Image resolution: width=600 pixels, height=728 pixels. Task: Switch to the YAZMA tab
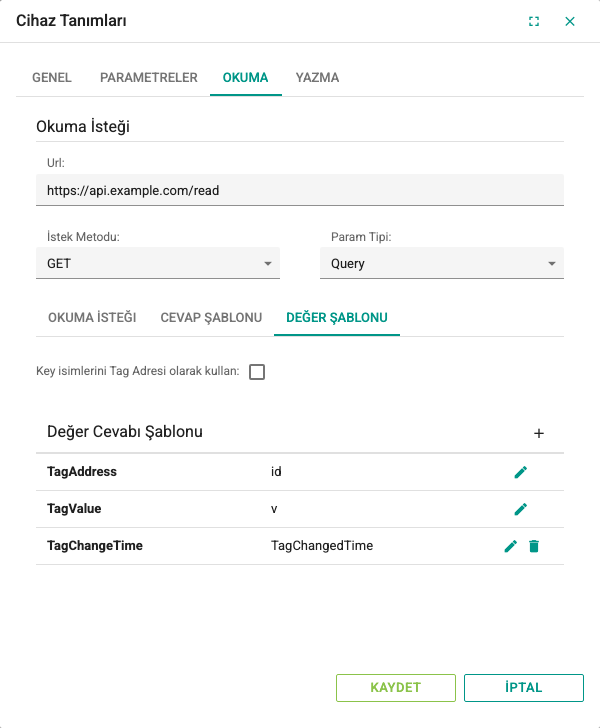(x=317, y=78)
